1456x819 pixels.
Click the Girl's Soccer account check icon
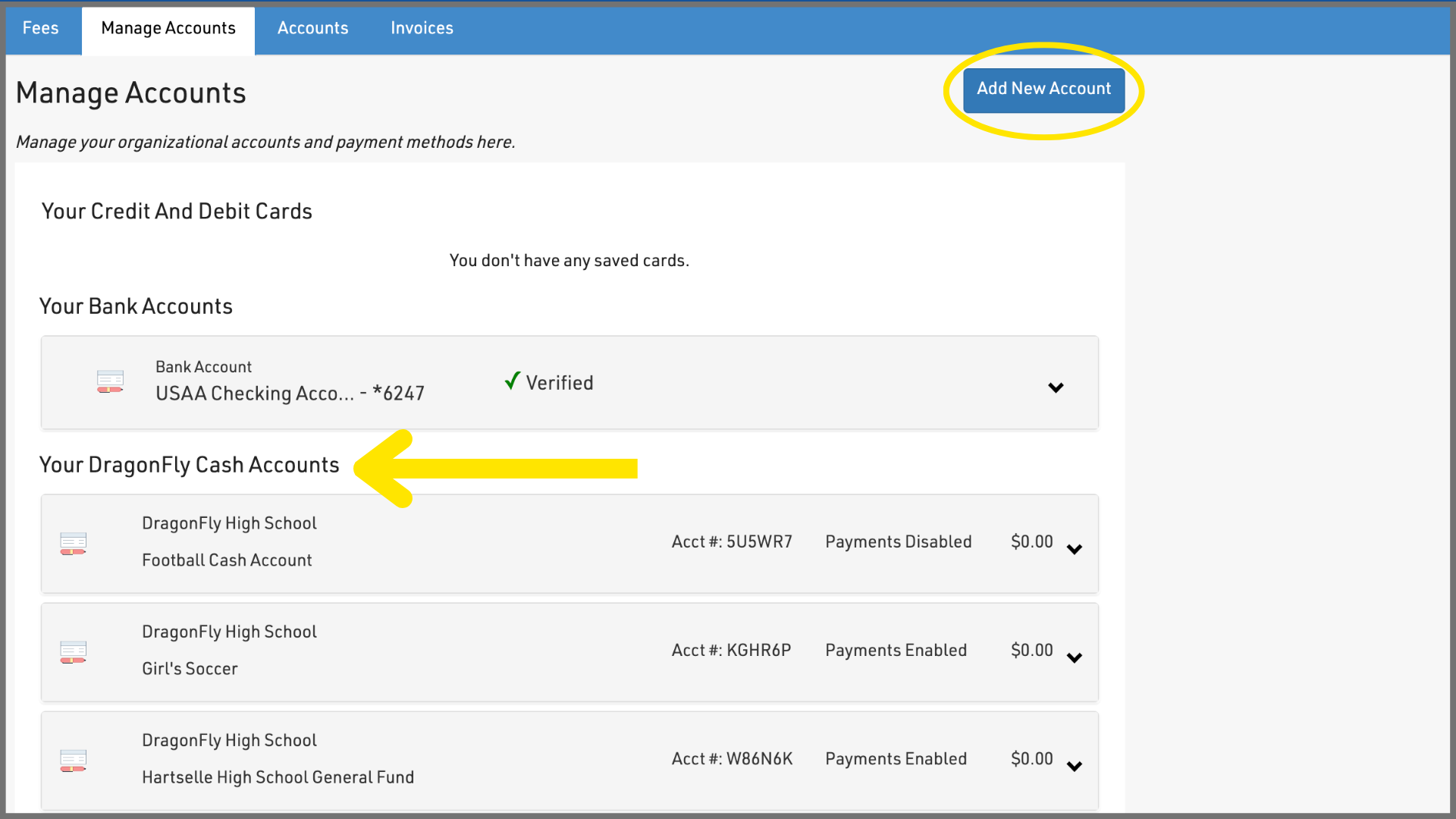[74, 651]
